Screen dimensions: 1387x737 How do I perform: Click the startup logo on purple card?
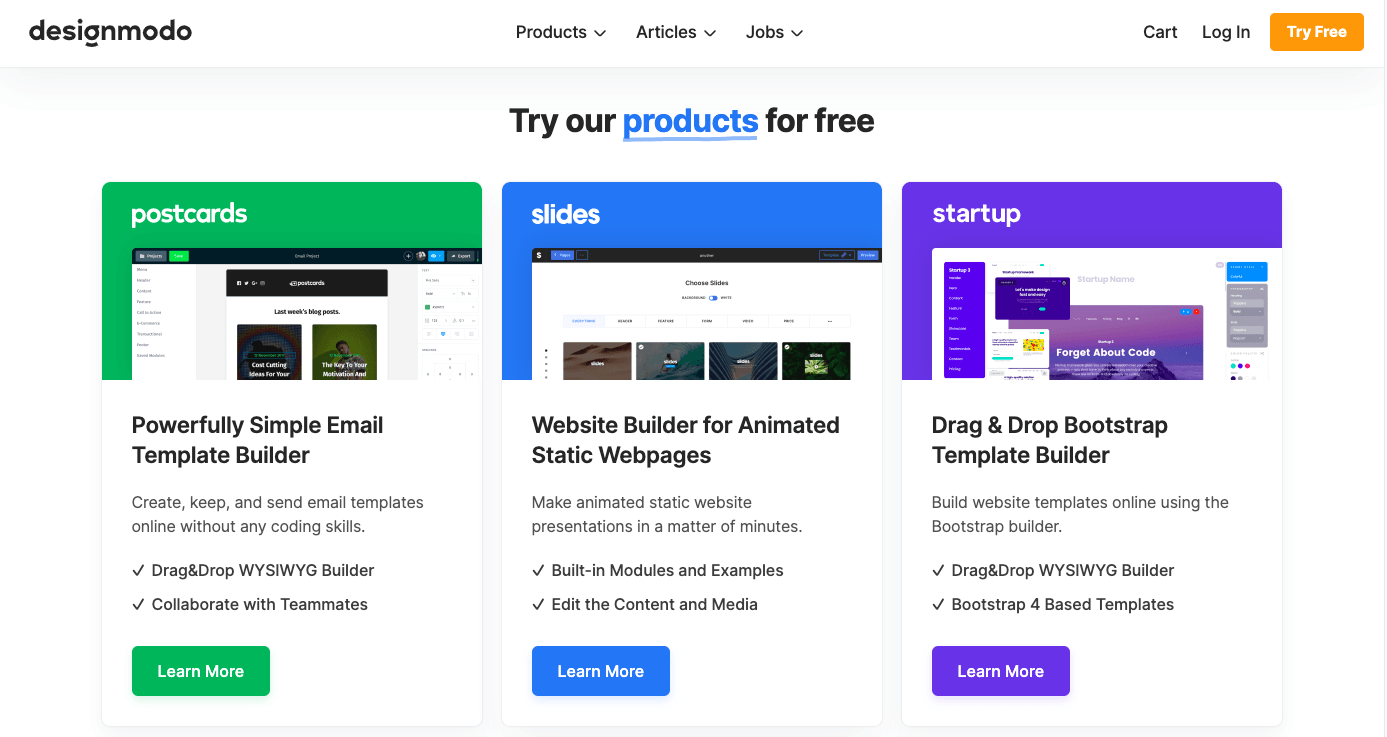(x=976, y=214)
